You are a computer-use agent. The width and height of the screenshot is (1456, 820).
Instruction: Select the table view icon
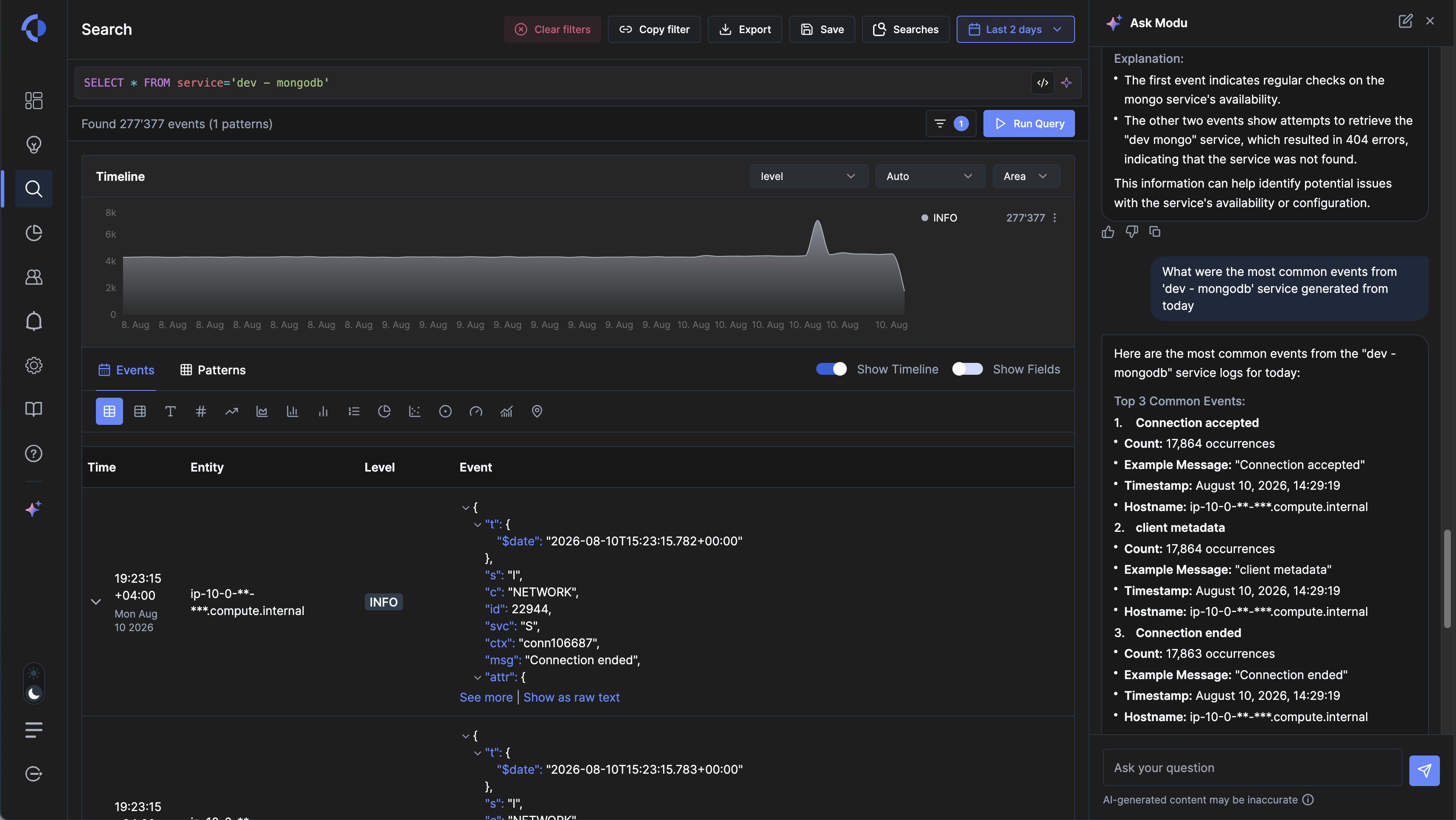109,411
